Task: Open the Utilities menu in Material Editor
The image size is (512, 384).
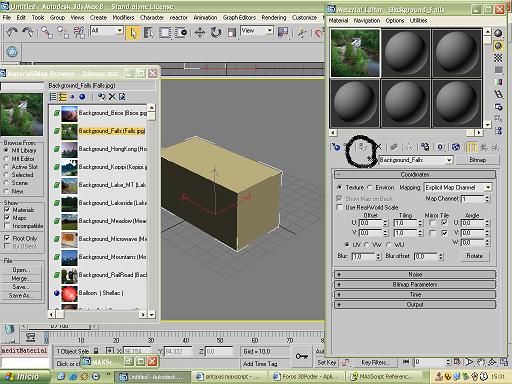Action: [418, 21]
